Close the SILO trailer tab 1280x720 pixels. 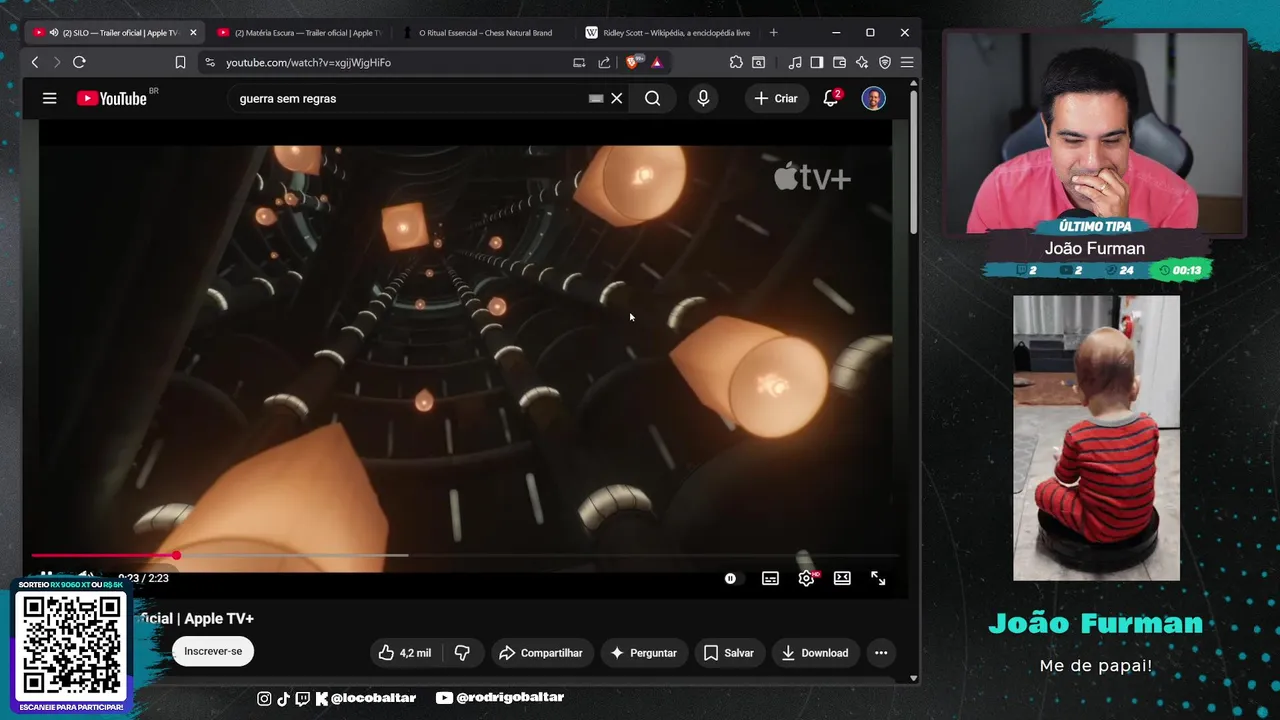[193, 33]
